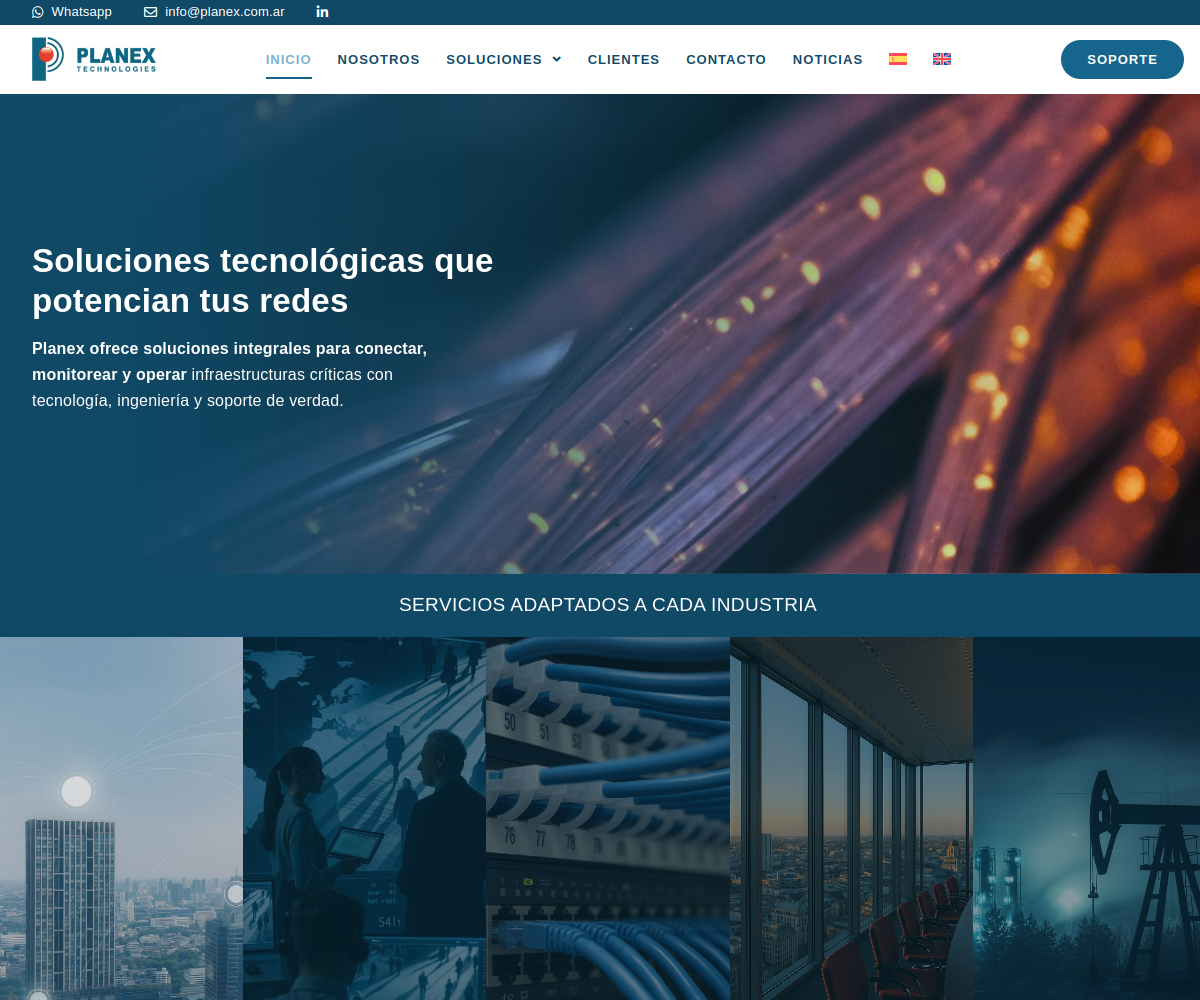Select the office window view image

851,818
